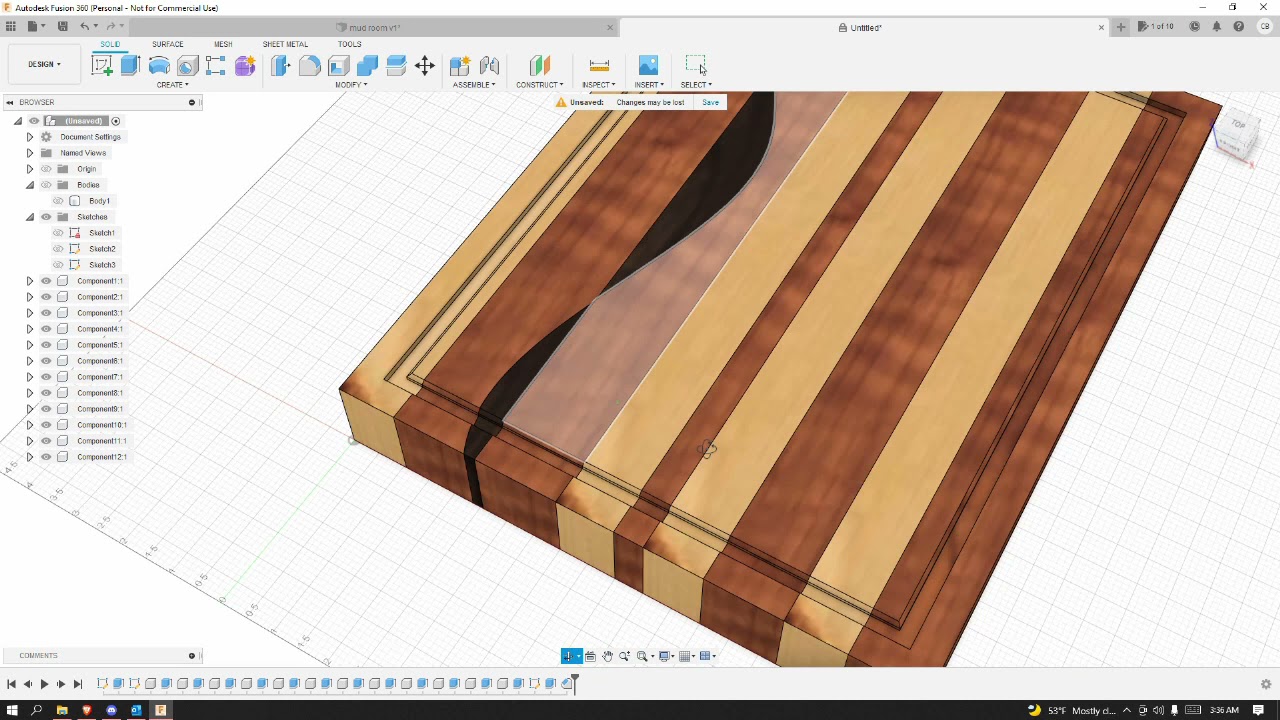Toggle visibility of Body1
Image resolution: width=1280 pixels, height=720 pixels.
58,201
